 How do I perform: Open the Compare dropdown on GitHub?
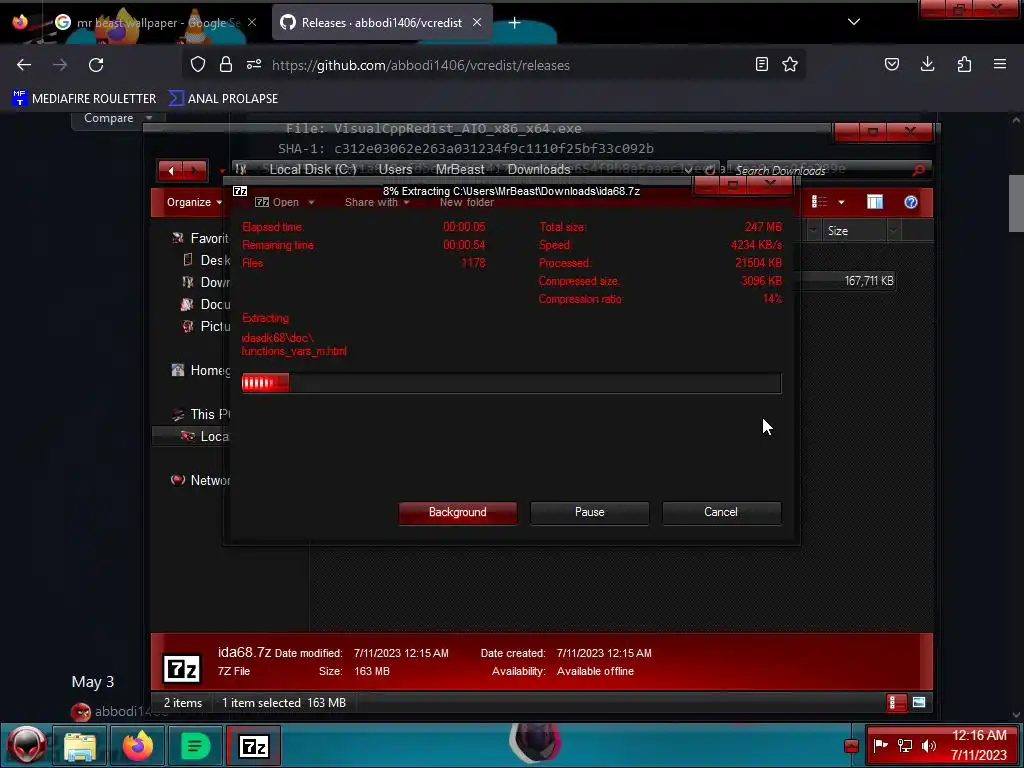118,118
